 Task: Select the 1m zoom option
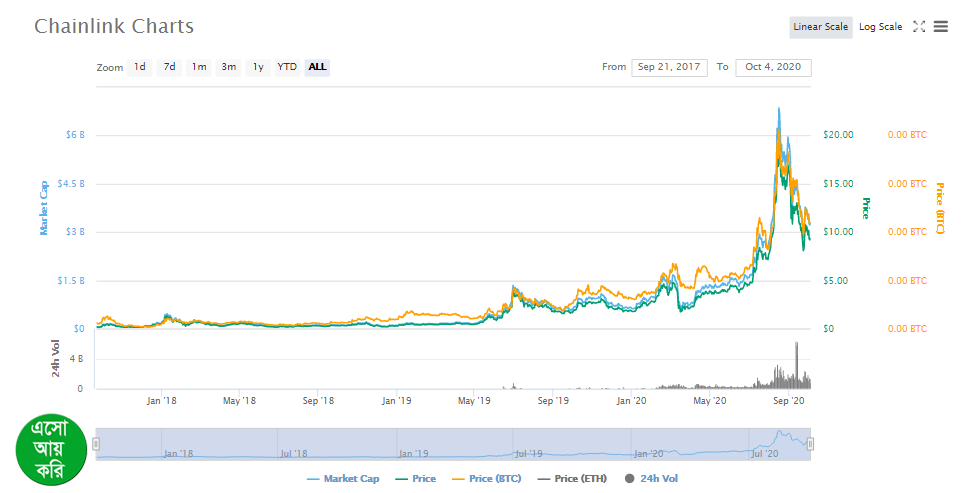tap(199, 67)
